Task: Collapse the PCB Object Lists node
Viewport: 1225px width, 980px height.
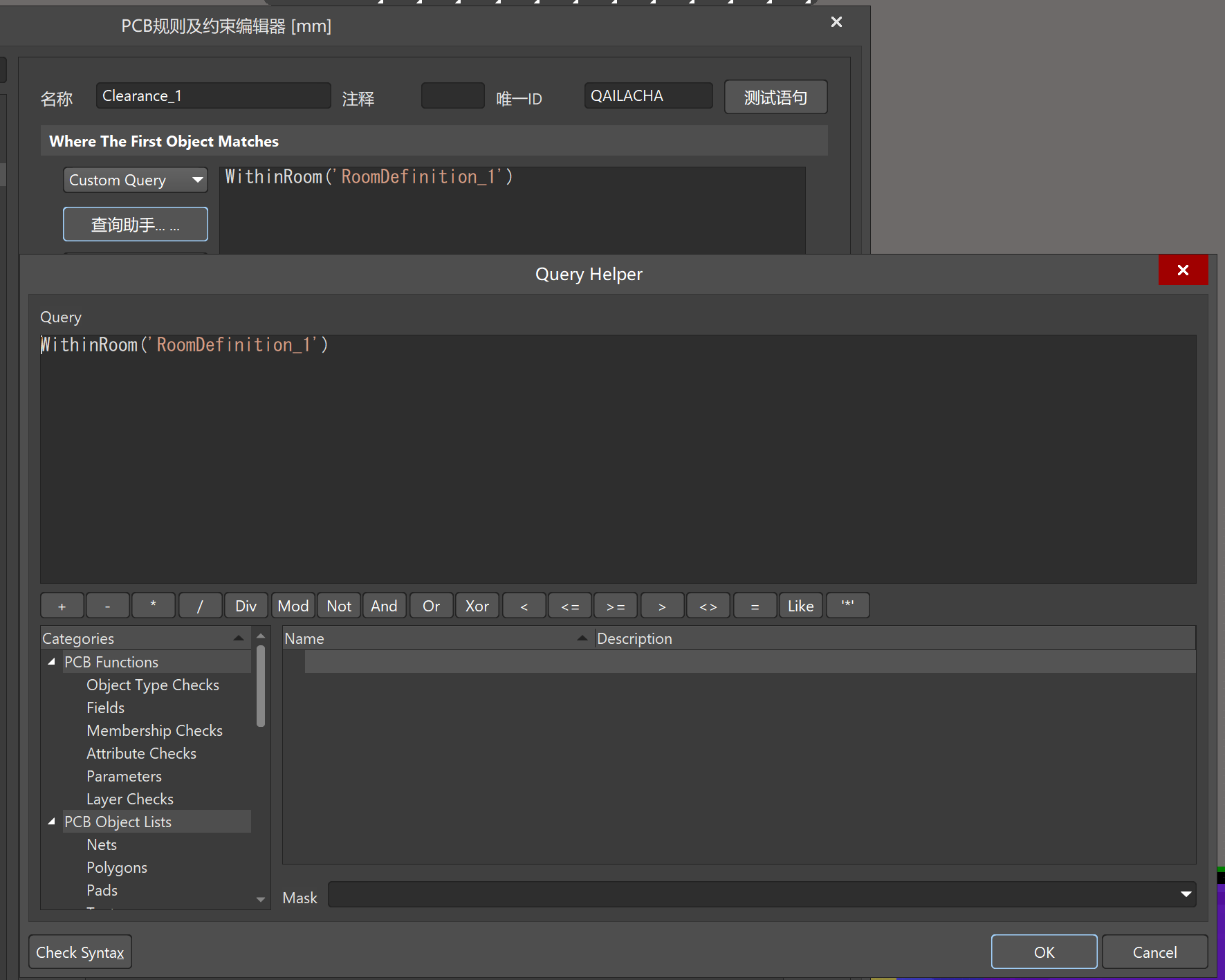Action: tap(51, 822)
